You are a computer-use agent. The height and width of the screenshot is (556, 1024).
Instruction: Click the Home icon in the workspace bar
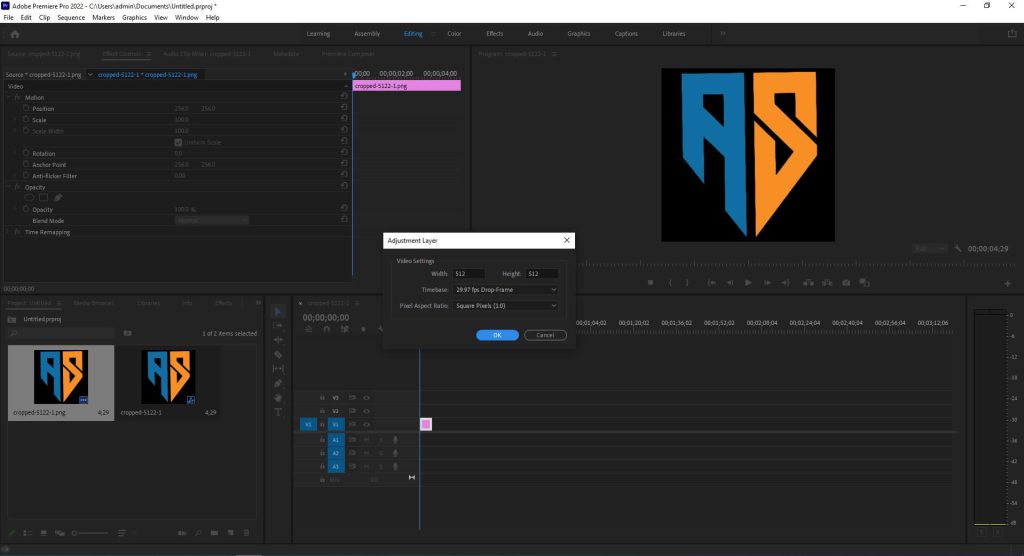pyautogui.click(x=14, y=34)
